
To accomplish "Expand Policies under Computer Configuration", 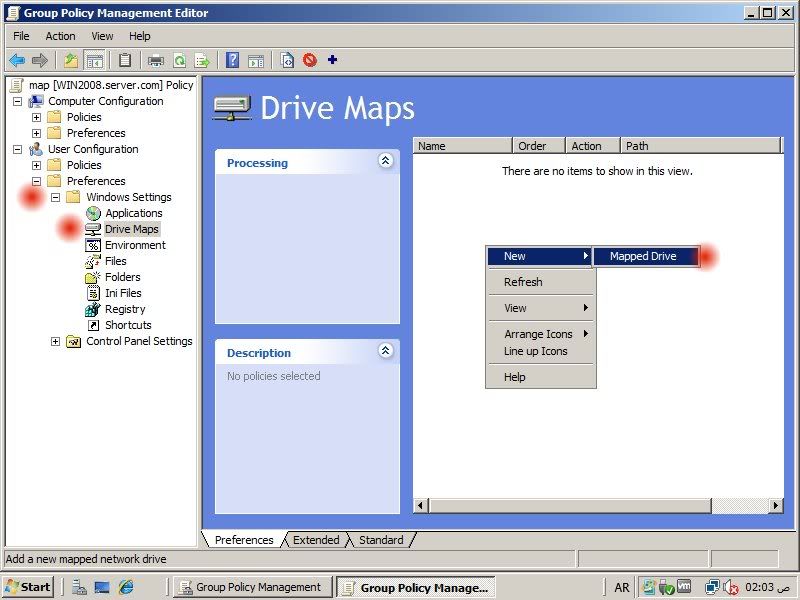I will tap(36, 117).
